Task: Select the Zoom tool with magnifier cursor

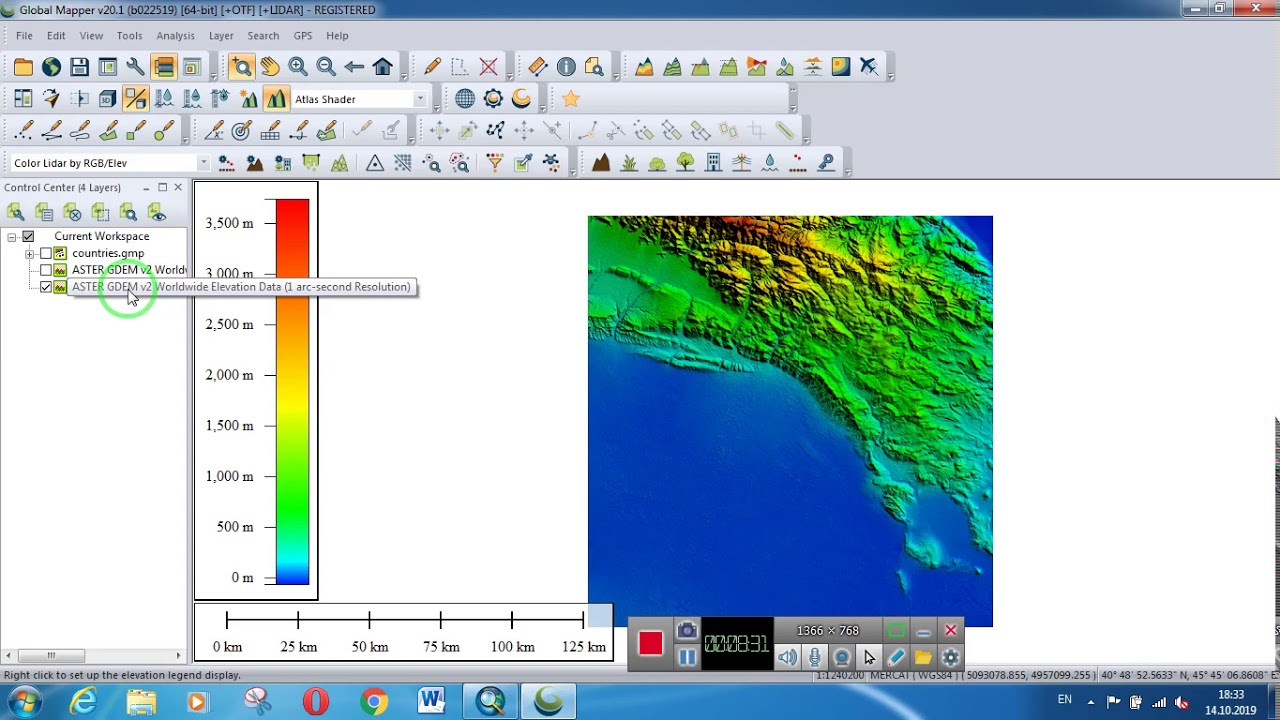Action: point(241,67)
